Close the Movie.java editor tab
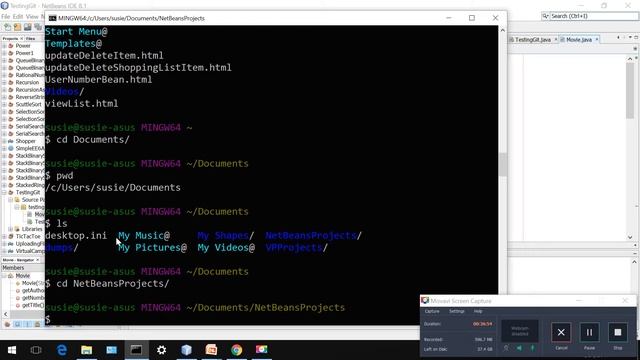 click(597, 40)
